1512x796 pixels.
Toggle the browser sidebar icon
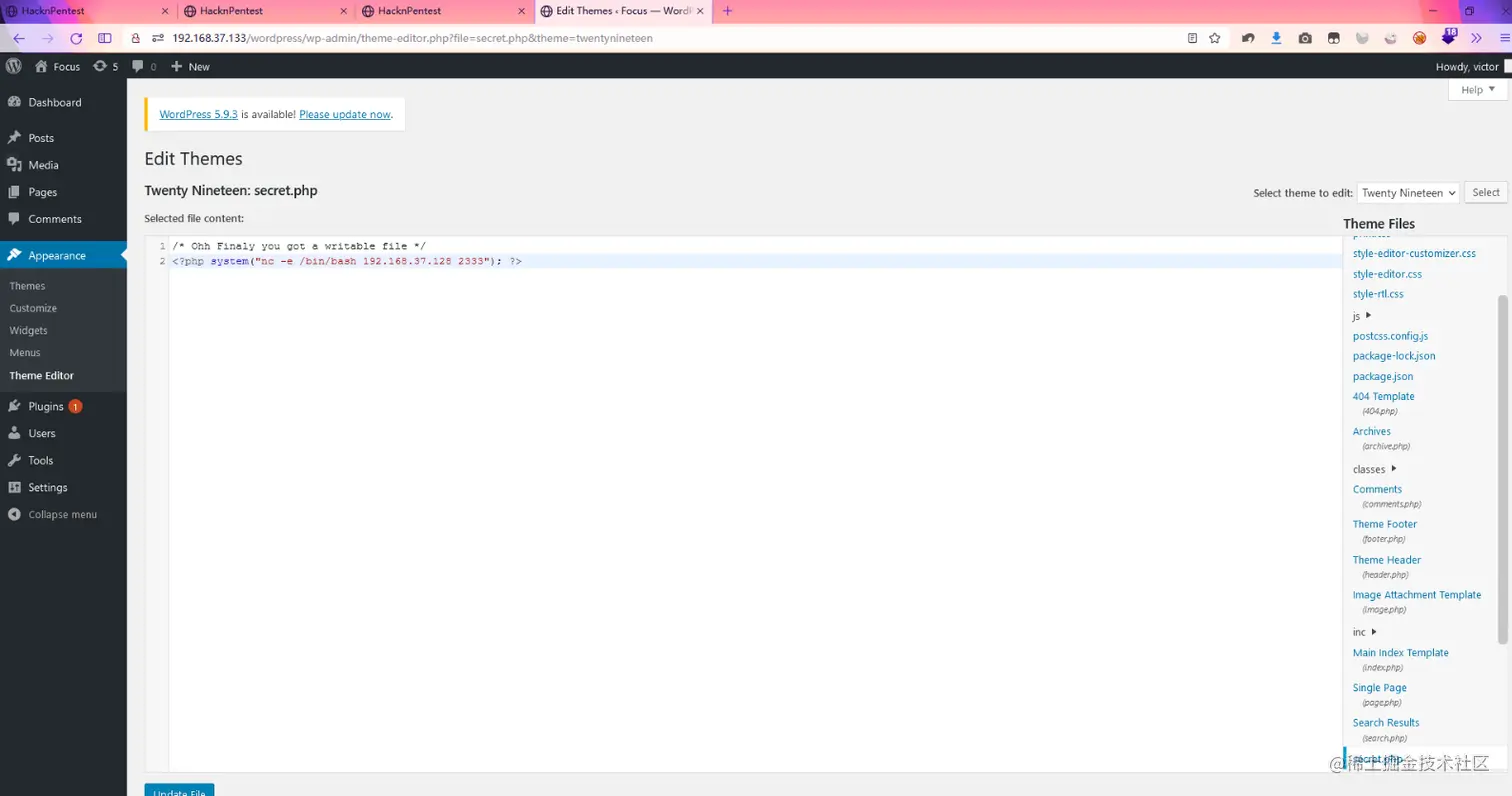pos(105,38)
